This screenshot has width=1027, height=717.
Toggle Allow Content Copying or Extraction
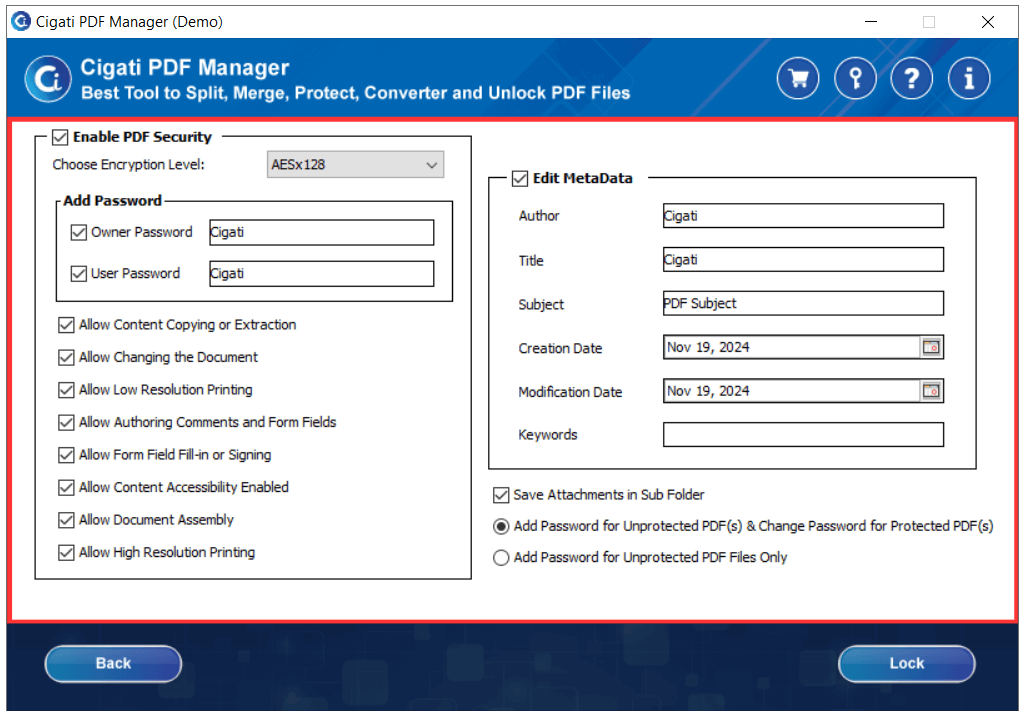click(x=66, y=325)
